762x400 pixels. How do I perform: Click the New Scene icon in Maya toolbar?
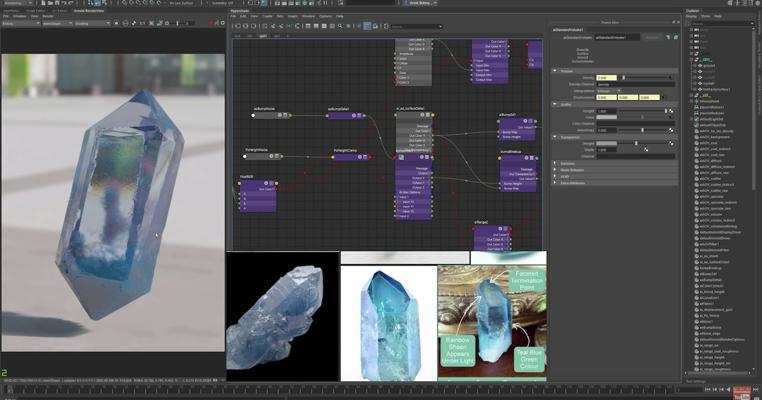coord(44,3)
